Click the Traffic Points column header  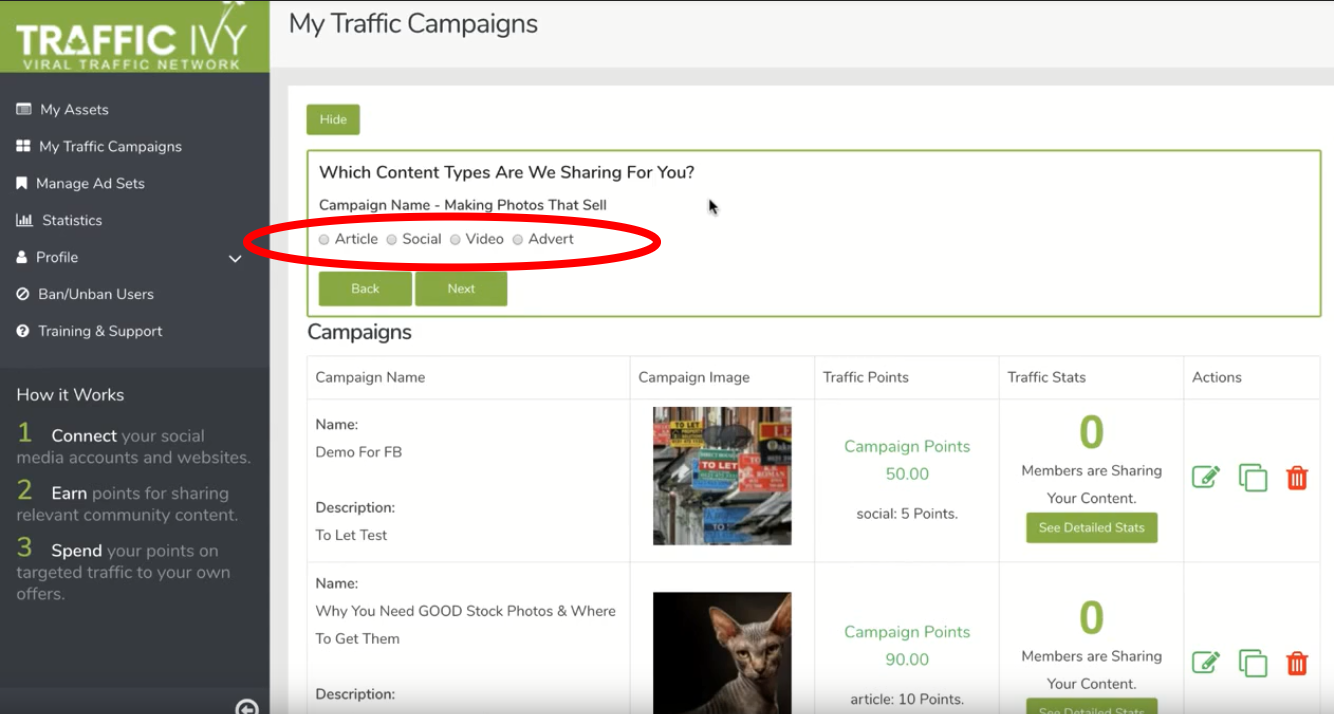(866, 377)
